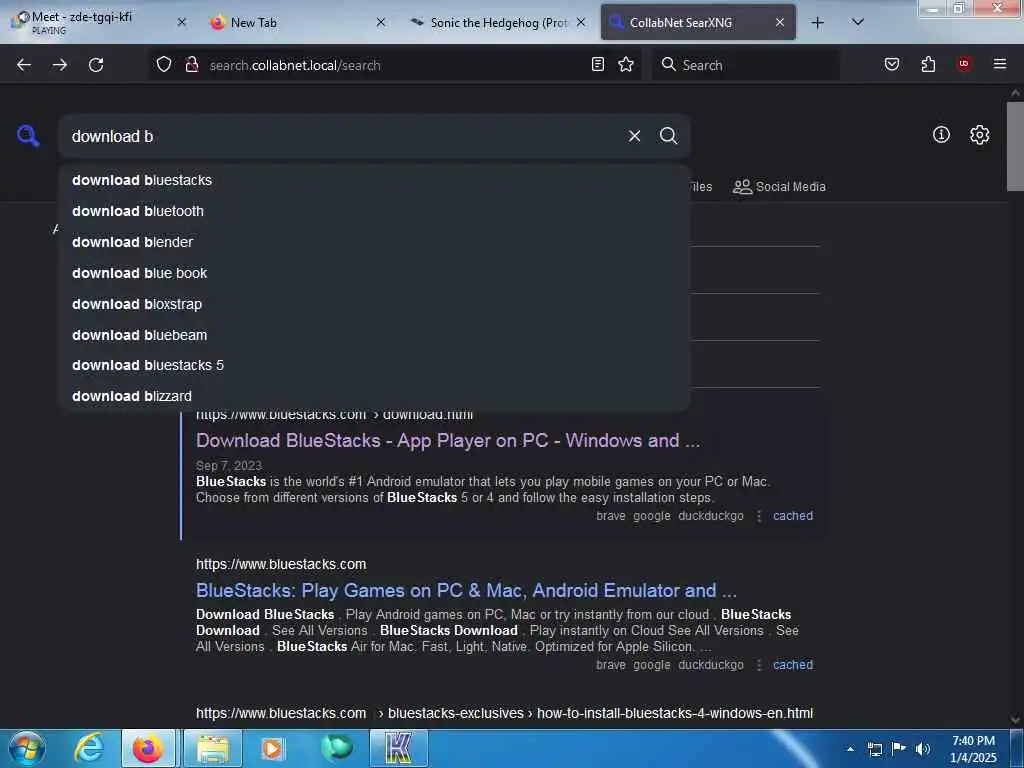Viewport: 1024px width, 768px height.
Task: Go back with the browser back arrow
Action: click(24, 65)
